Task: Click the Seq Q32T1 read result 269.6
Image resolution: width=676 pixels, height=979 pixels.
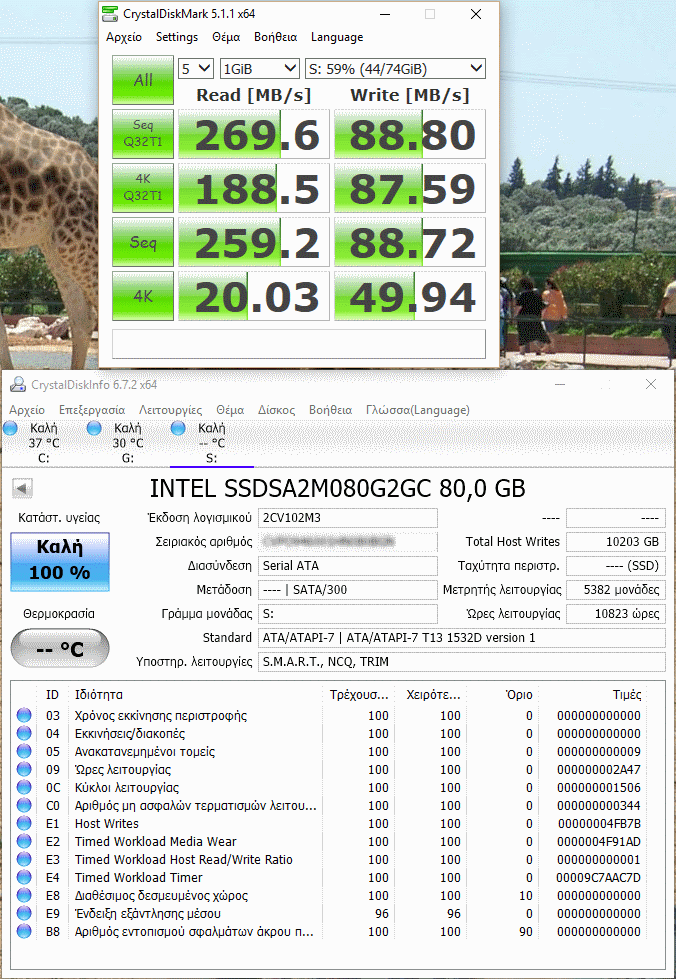Action: [253, 134]
